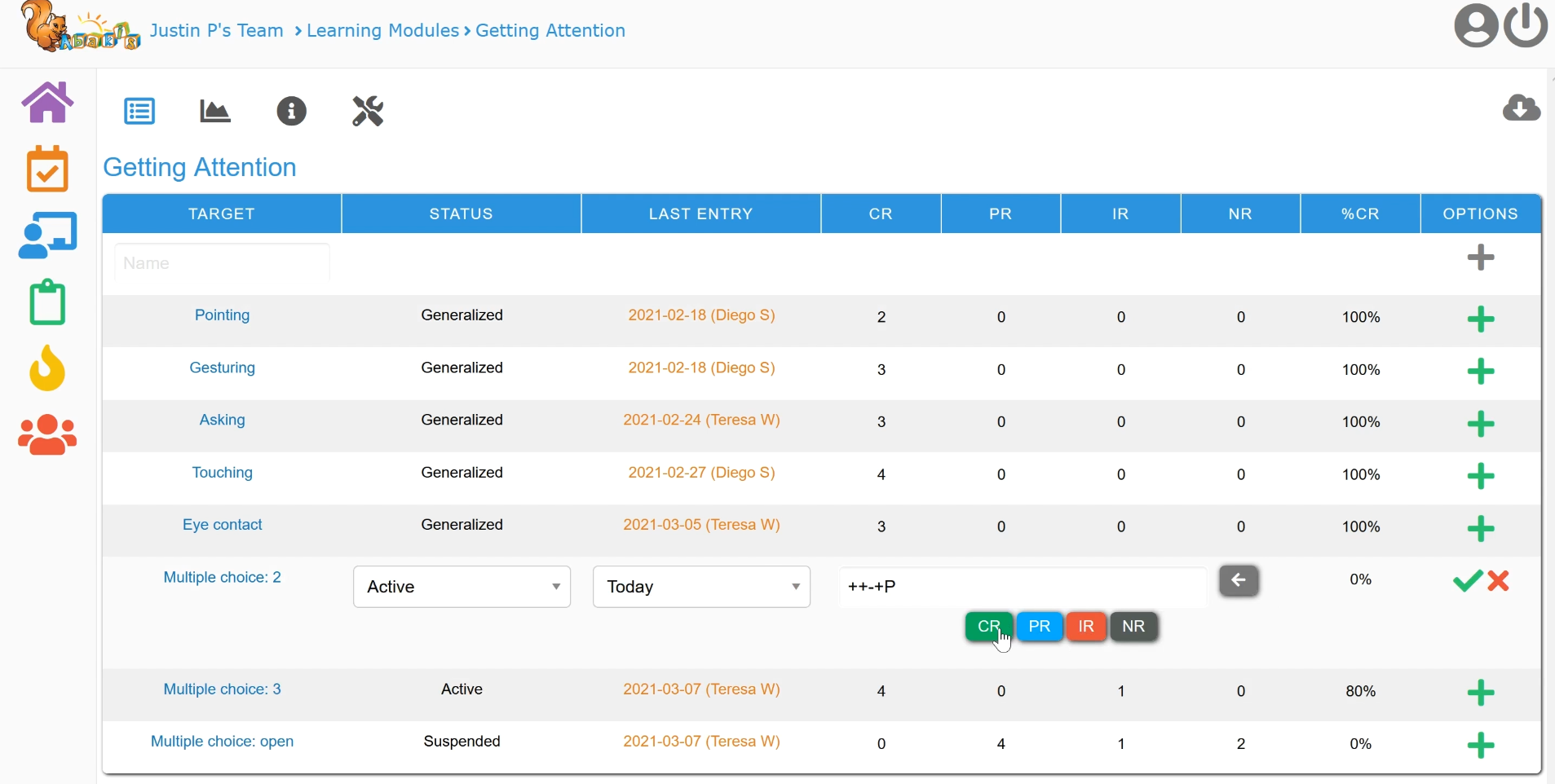Confirm entry with the green checkmark

point(1468,581)
